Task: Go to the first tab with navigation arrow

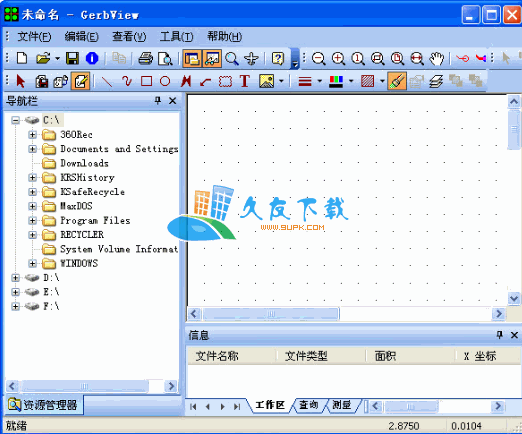Action: (x=193, y=406)
